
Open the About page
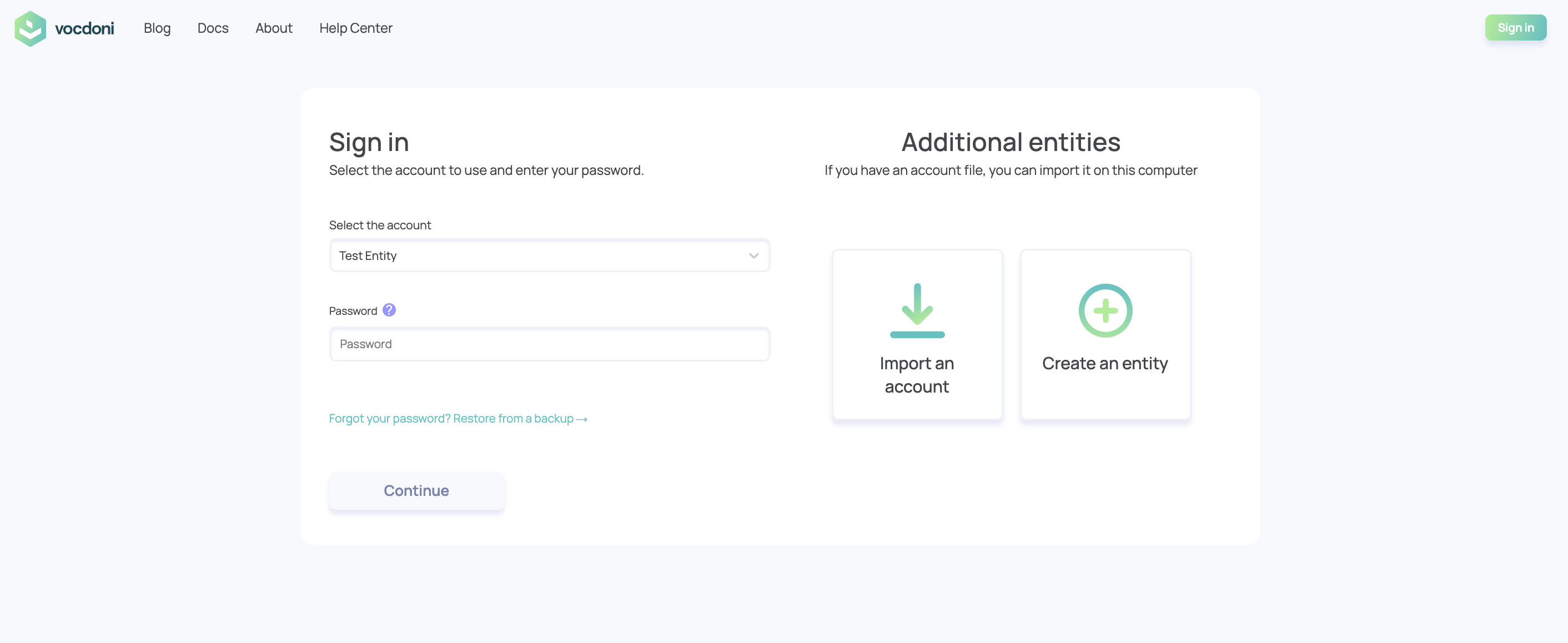coord(274,28)
